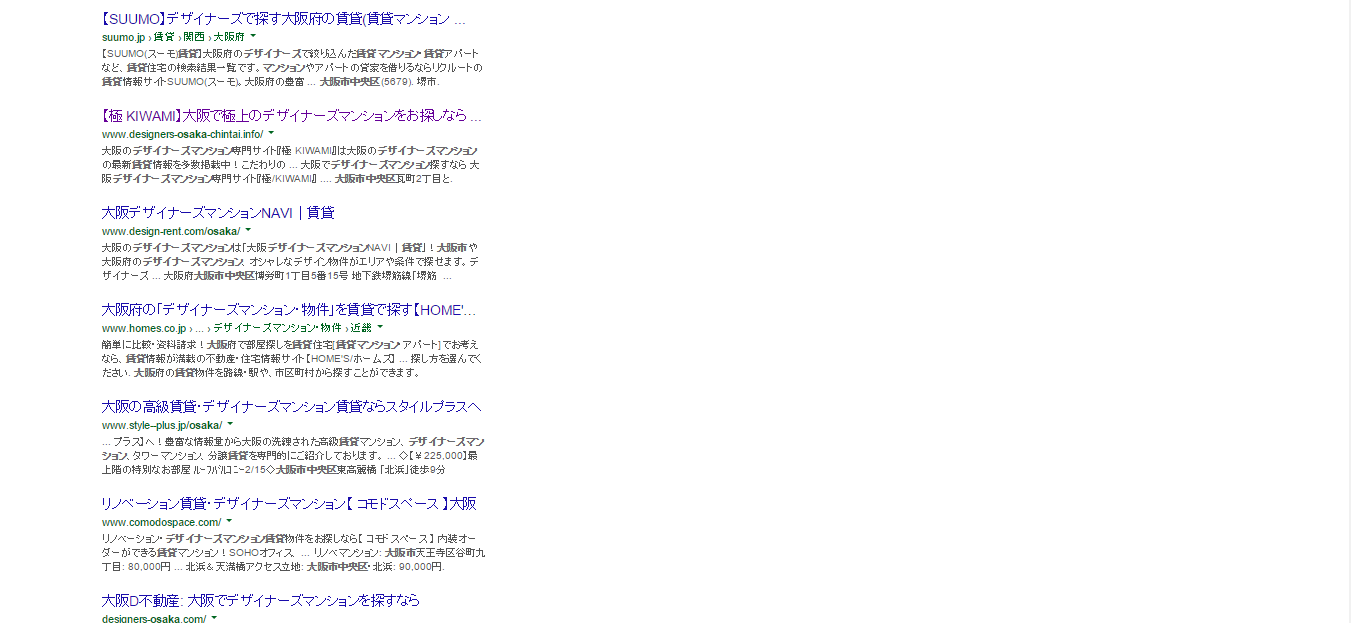Open the 大阪デザイナーズマンションNAVI｜賃貸 result
Screen dimensions: 1351x623
218,213
